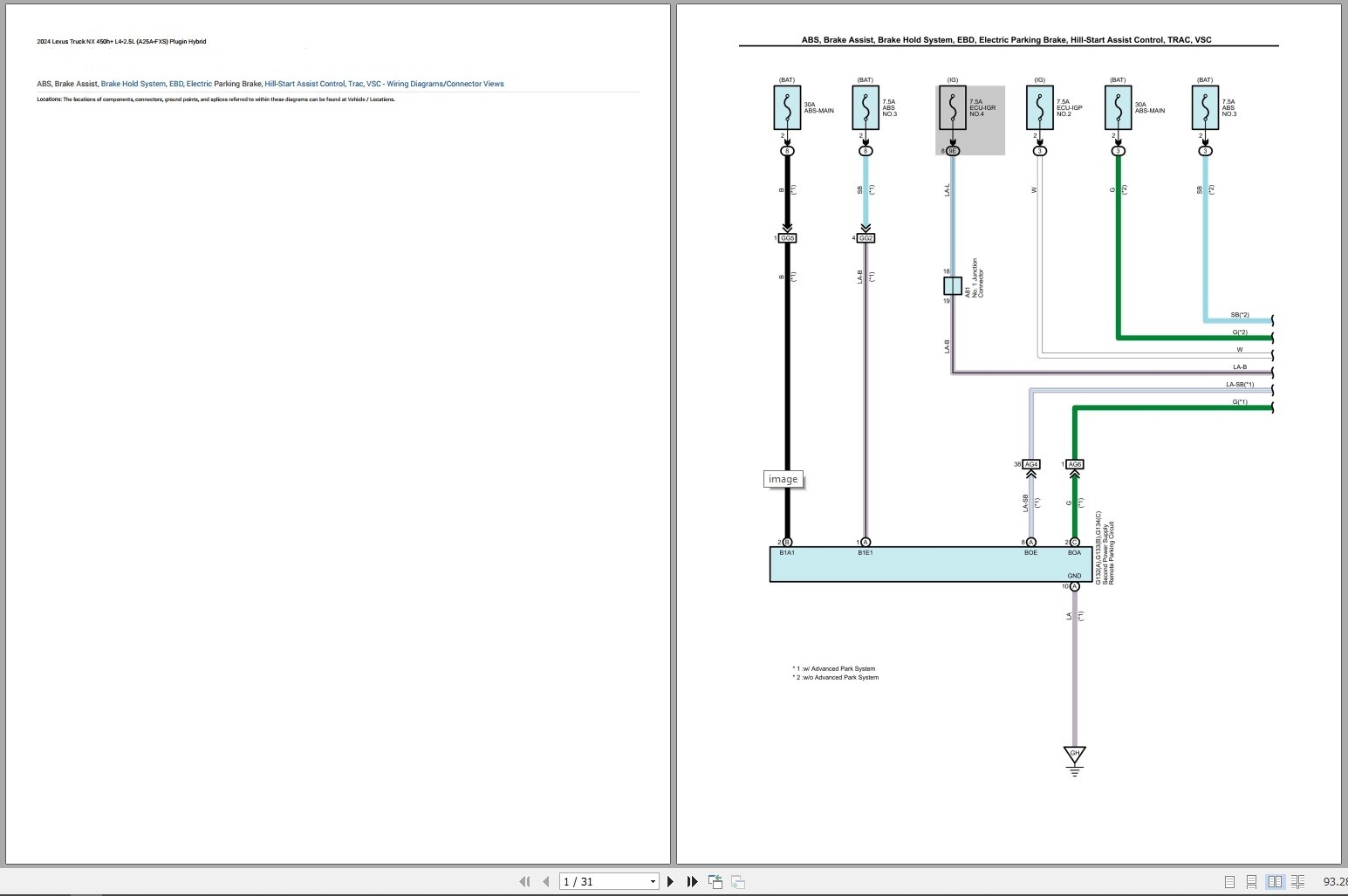Image resolution: width=1348 pixels, height=896 pixels.
Task: Open the Brake Hold System link
Action: coord(133,83)
